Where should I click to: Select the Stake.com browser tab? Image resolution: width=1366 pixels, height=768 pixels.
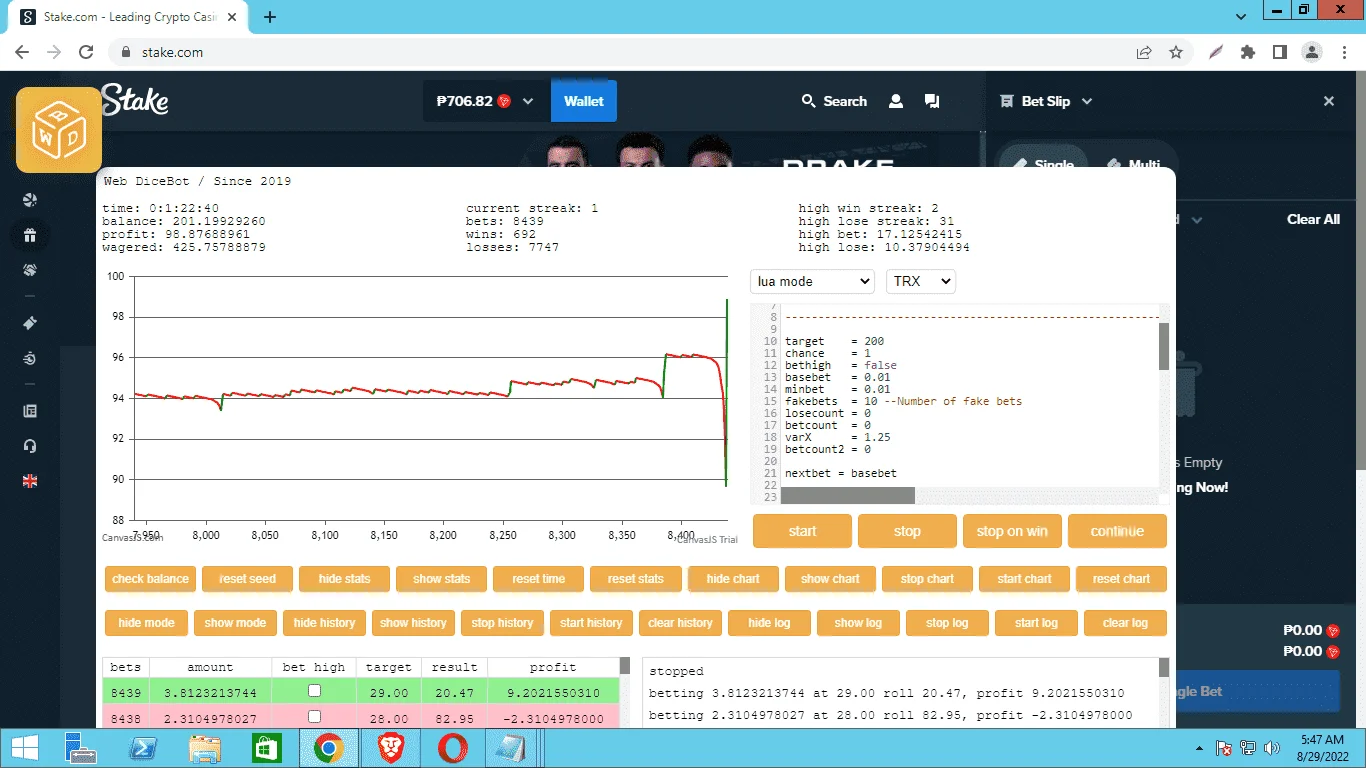[x=127, y=17]
